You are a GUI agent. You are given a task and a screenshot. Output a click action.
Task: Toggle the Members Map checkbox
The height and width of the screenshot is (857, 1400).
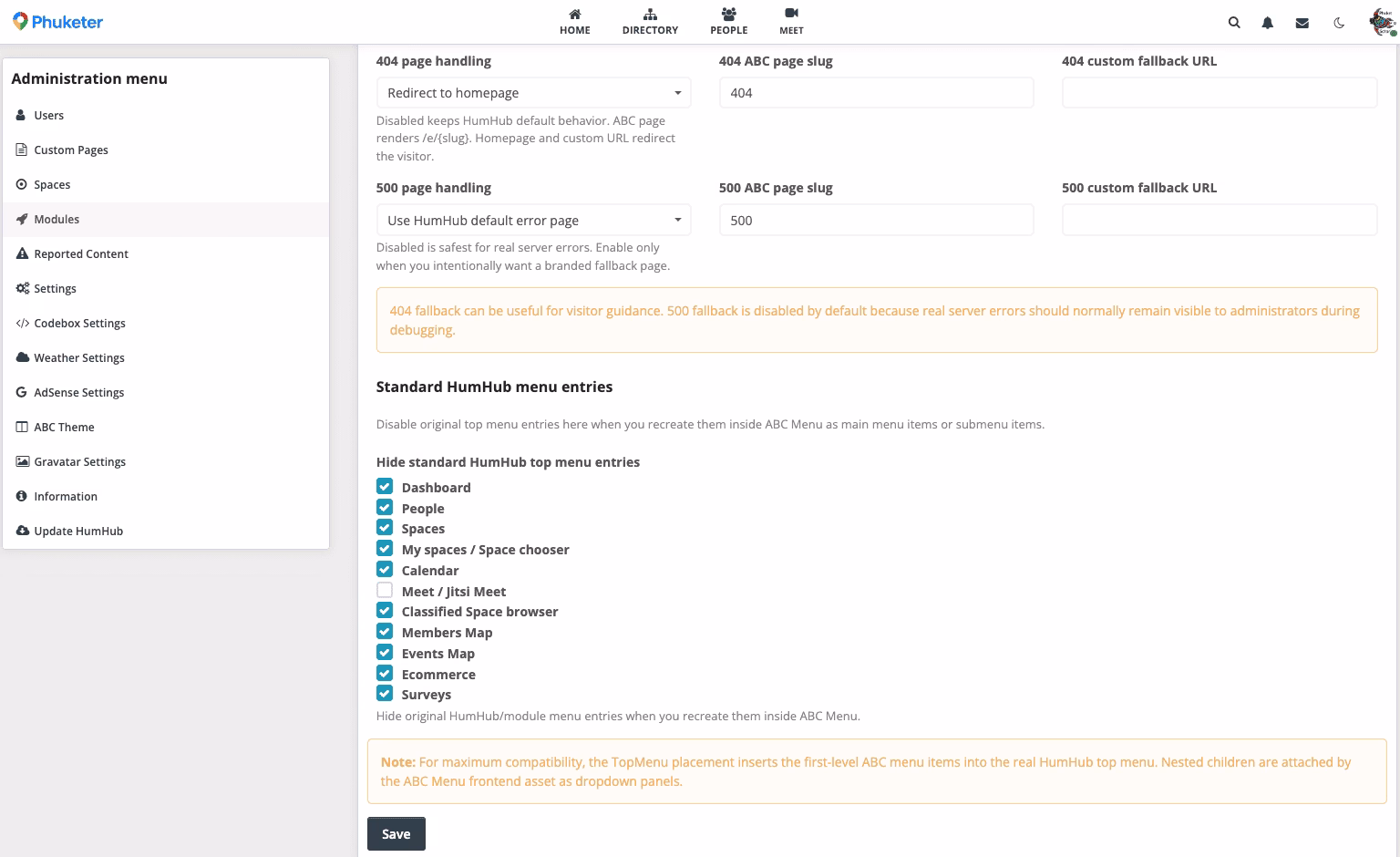click(385, 632)
